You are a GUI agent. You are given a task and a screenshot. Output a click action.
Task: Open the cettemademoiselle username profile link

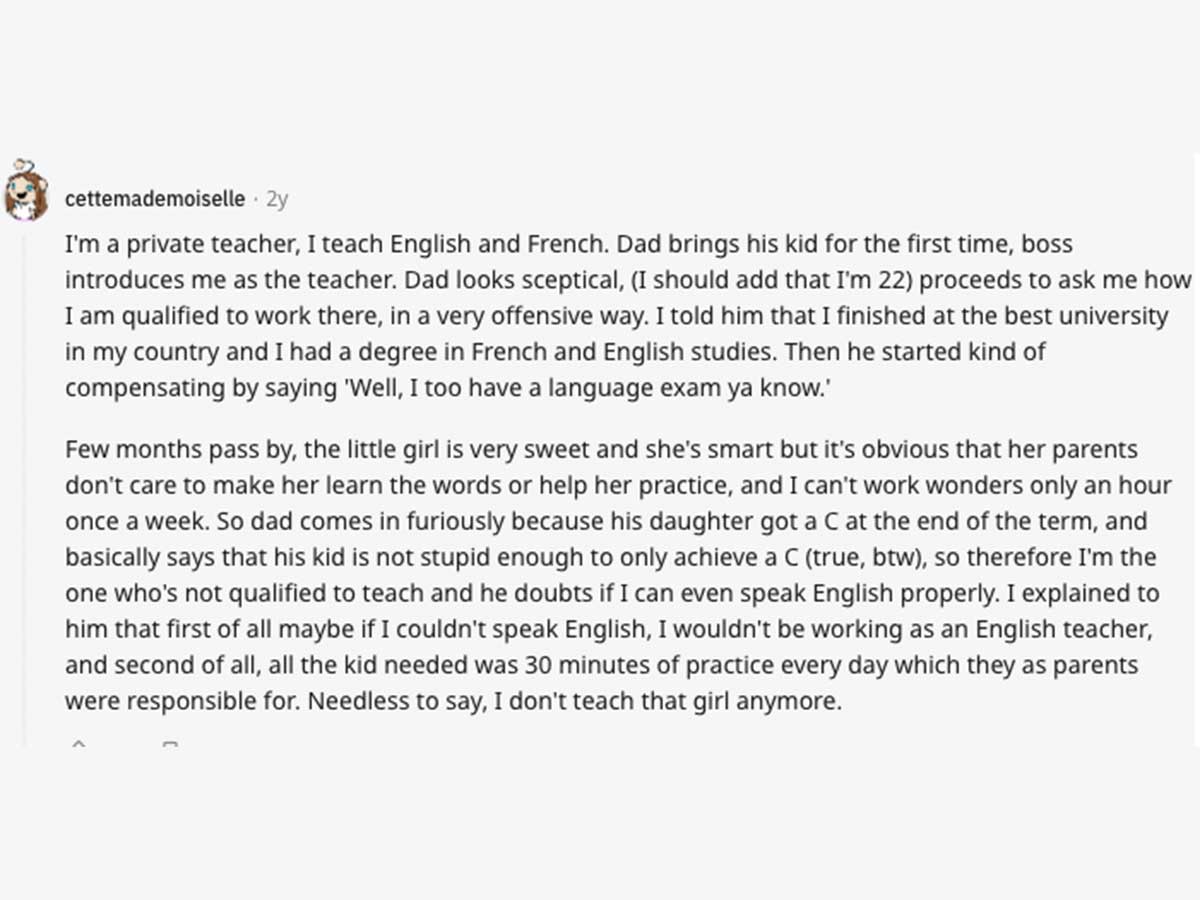point(155,199)
